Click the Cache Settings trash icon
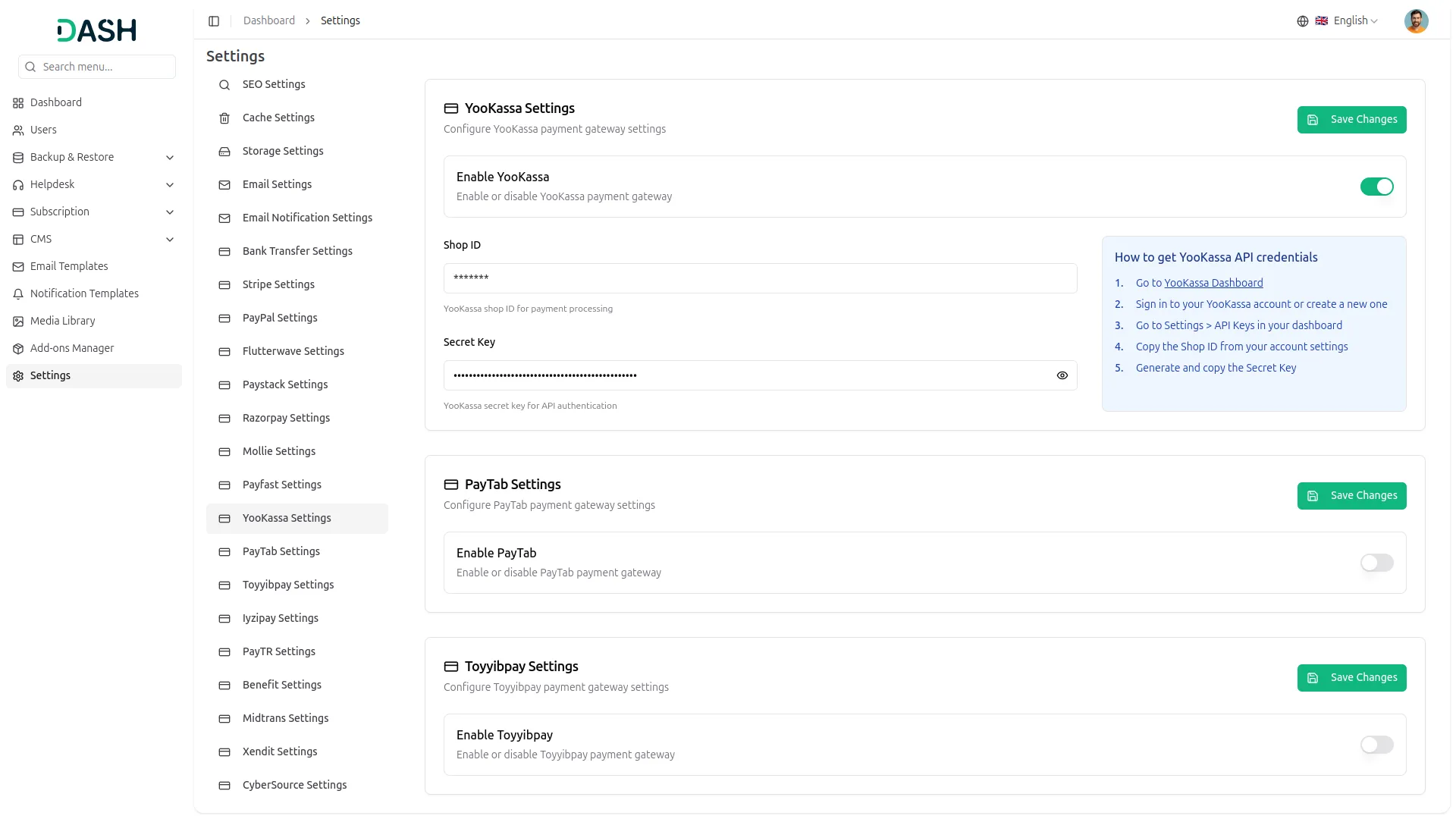The width and height of the screenshot is (1456, 819). pos(224,118)
